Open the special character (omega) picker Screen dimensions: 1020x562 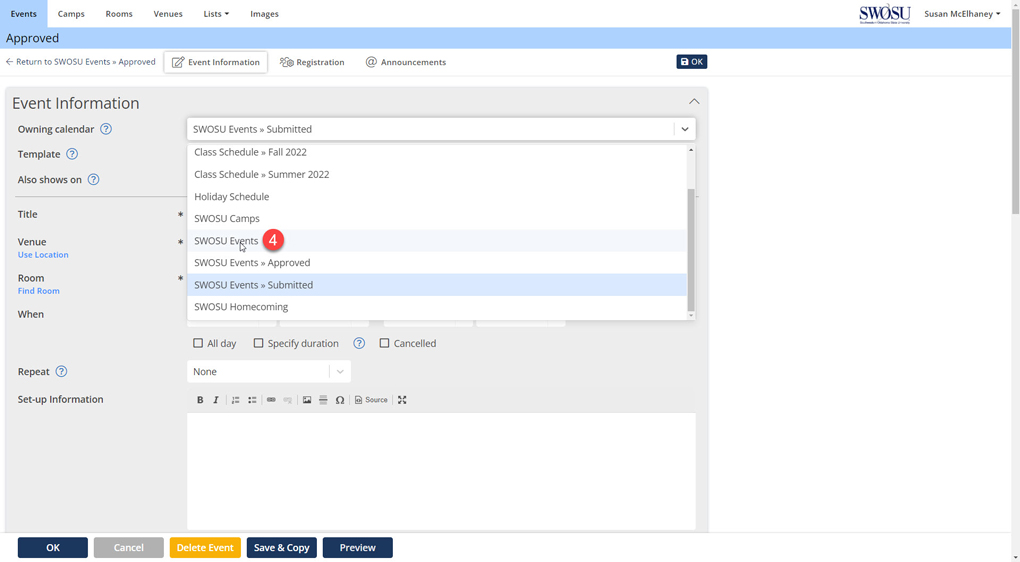pos(340,400)
